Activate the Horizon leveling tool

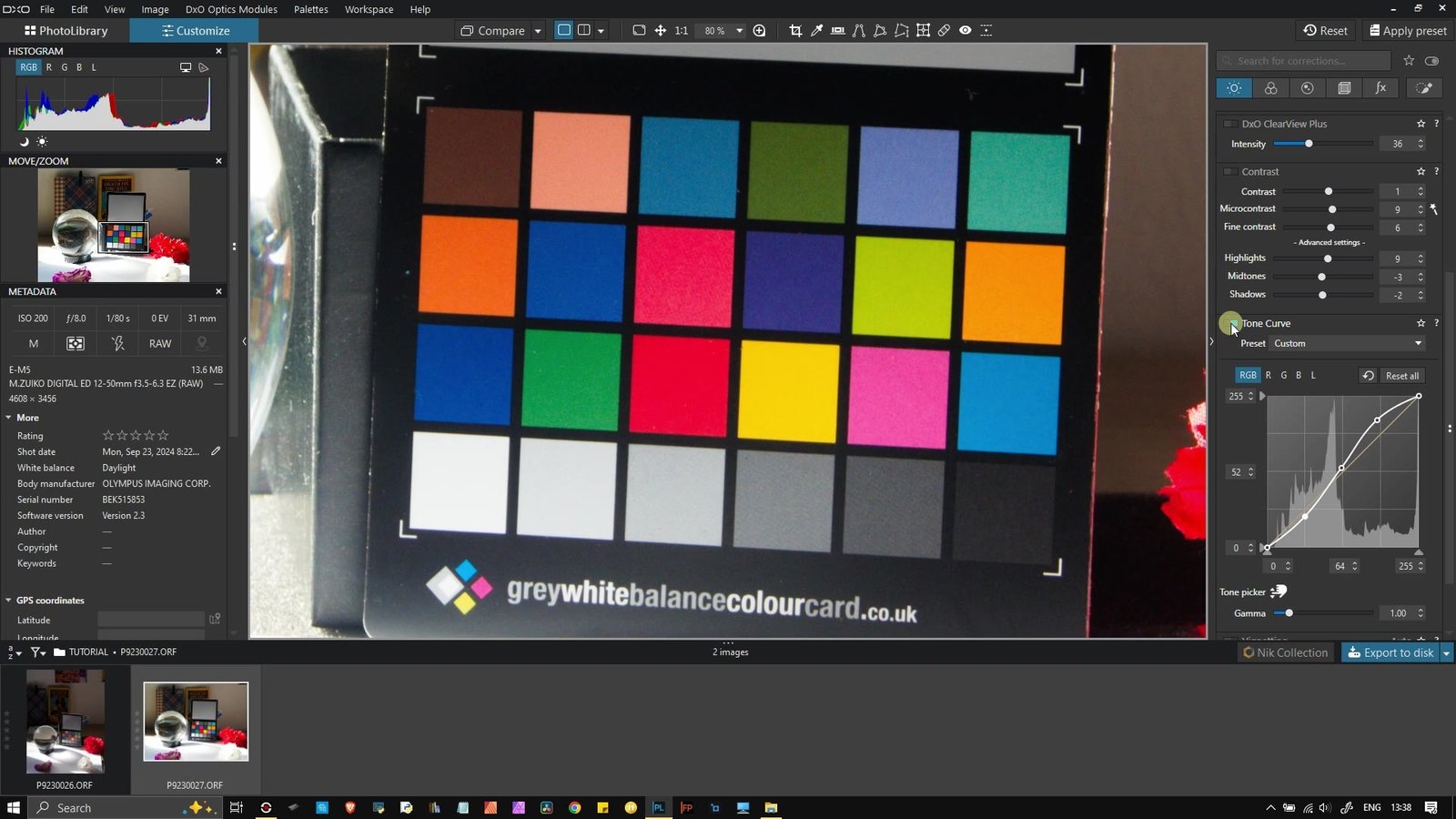[x=837, y=30]
